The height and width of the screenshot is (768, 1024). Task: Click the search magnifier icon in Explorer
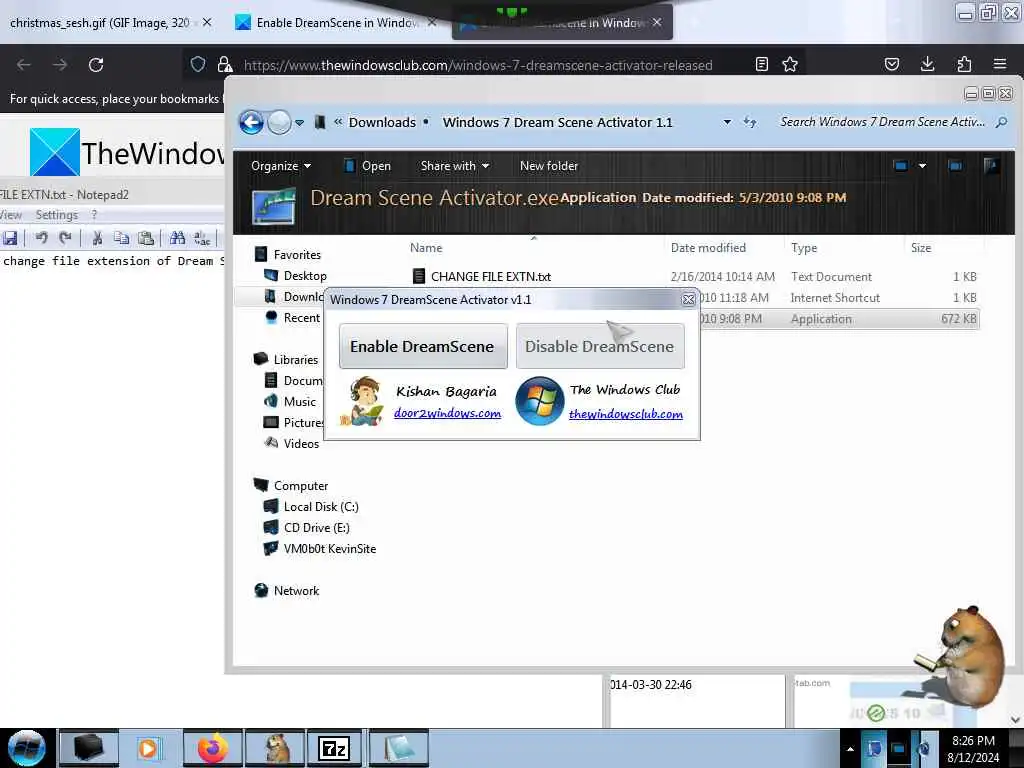pos(1001,122)
